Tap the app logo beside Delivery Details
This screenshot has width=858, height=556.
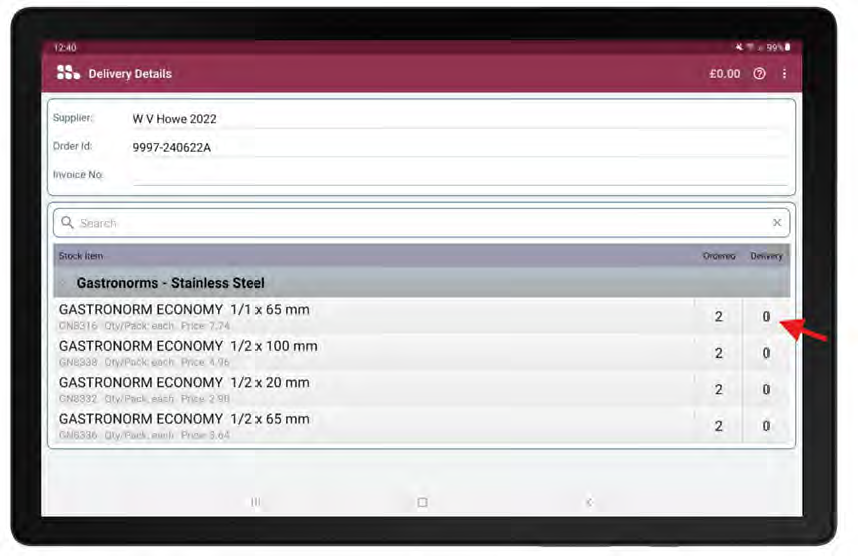tap(68, 73)
